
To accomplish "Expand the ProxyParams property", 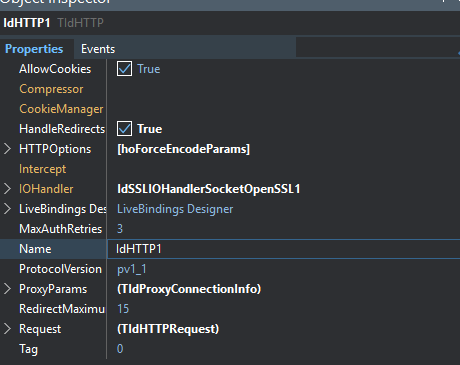I will [7, 289].
